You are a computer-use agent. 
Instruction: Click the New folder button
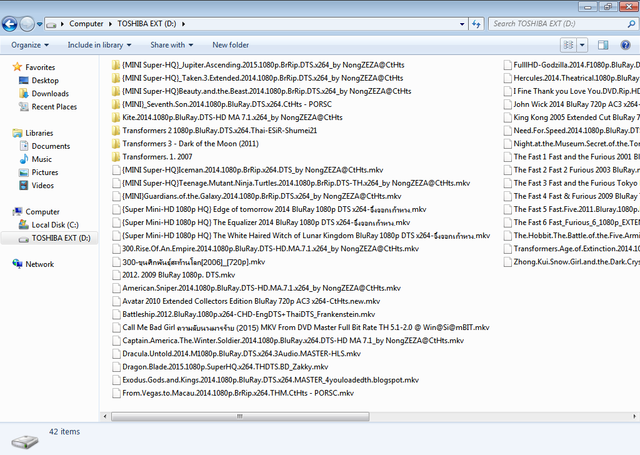pyautogui.click(x=230, y=45)
